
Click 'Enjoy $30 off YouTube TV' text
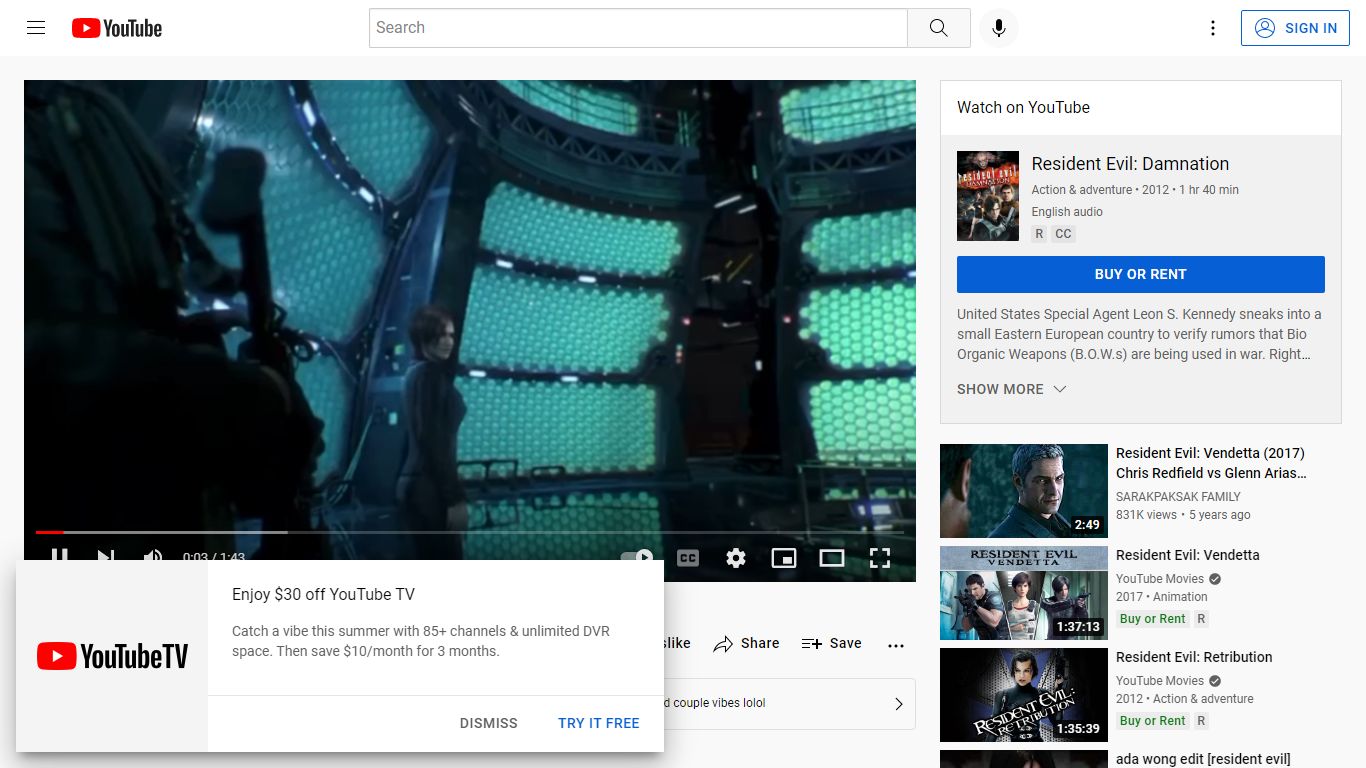tap(323, 594)
